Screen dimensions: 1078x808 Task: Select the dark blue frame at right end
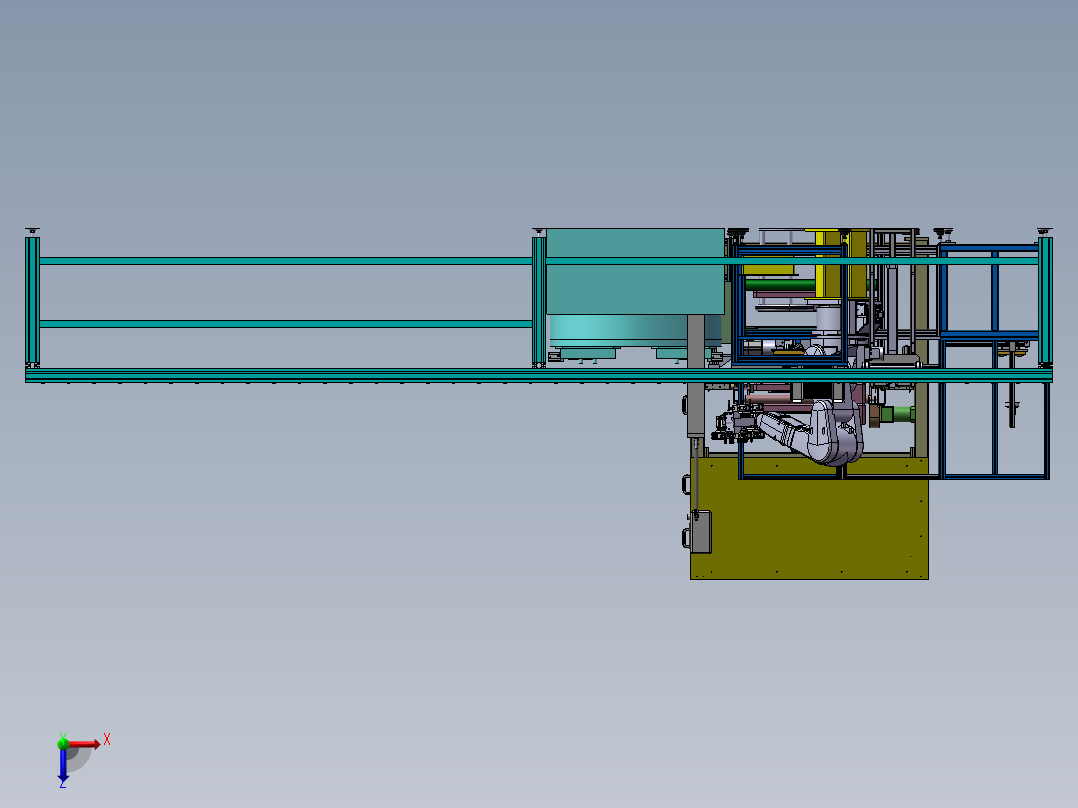(993, 361)
